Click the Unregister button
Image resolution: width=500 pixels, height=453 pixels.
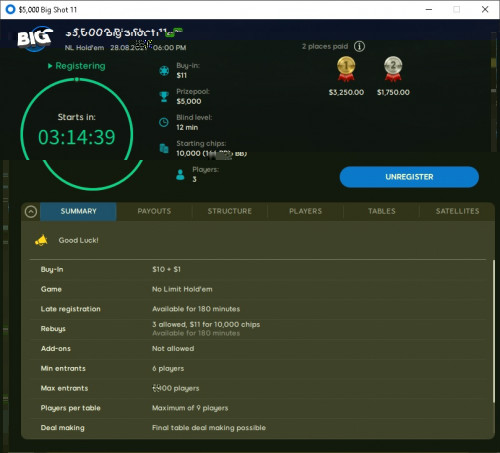409,177
